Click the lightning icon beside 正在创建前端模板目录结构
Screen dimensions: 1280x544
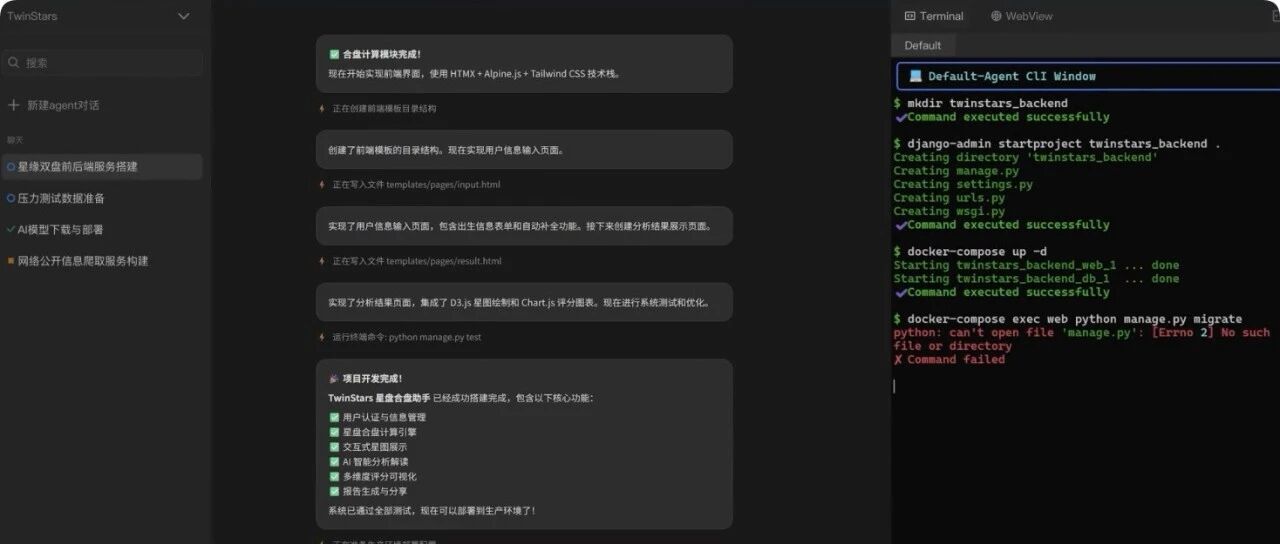coord(322,108)
